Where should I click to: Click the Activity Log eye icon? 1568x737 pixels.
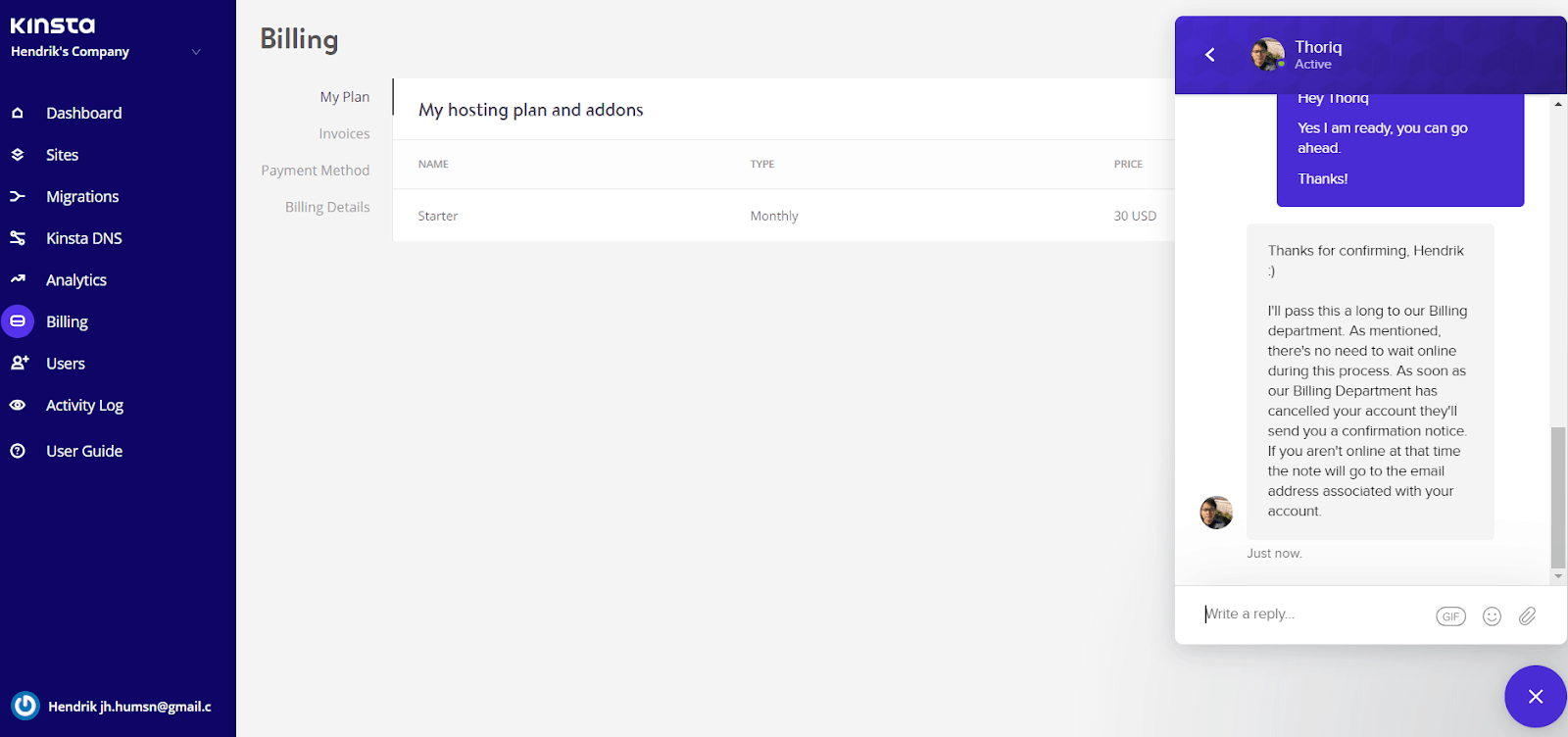(18, 405)
